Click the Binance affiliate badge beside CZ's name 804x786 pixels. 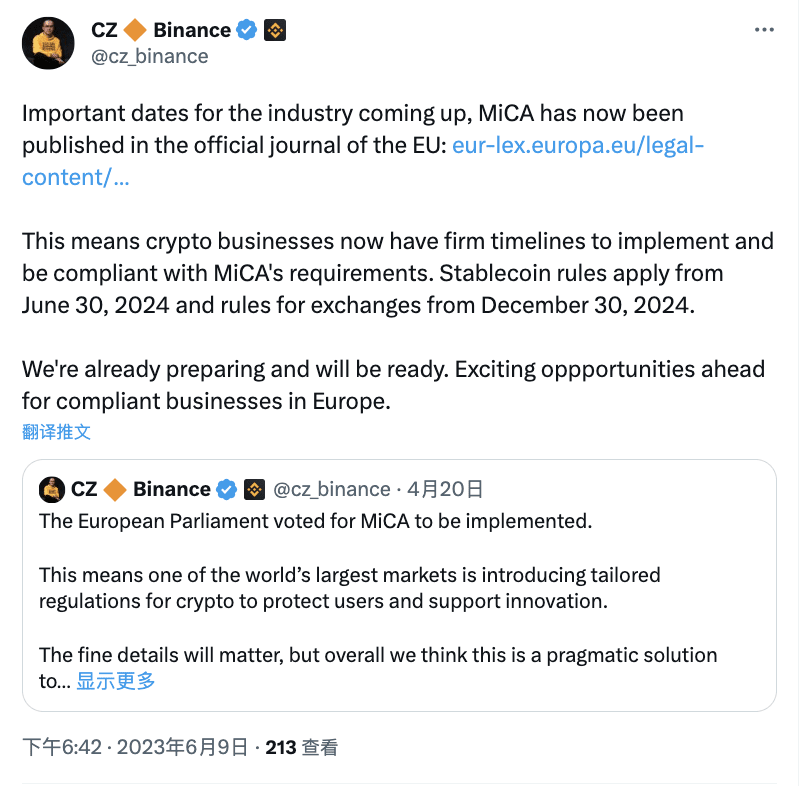click(275, 30)
